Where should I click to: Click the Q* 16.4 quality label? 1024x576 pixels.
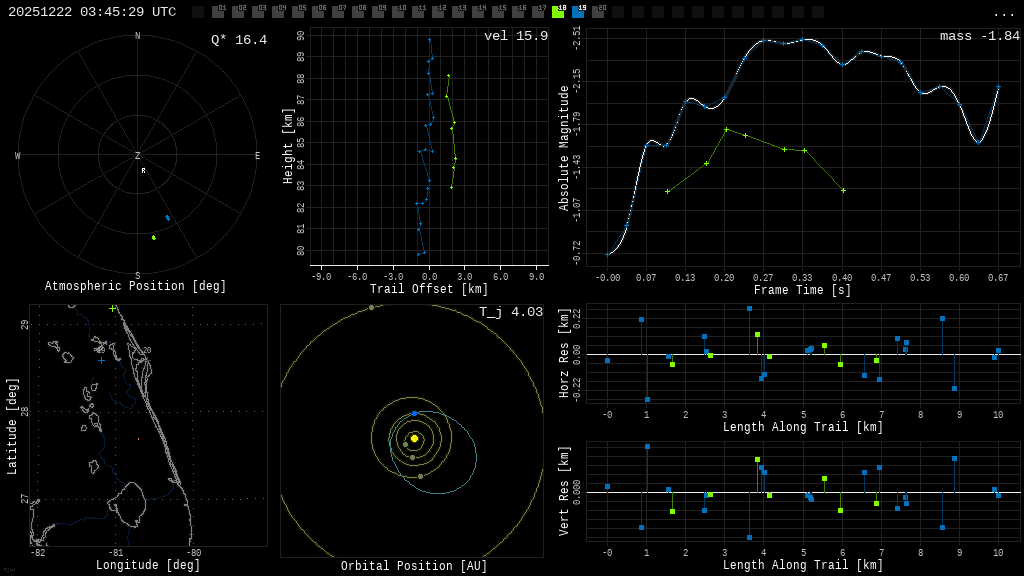(x=238, y=40)
